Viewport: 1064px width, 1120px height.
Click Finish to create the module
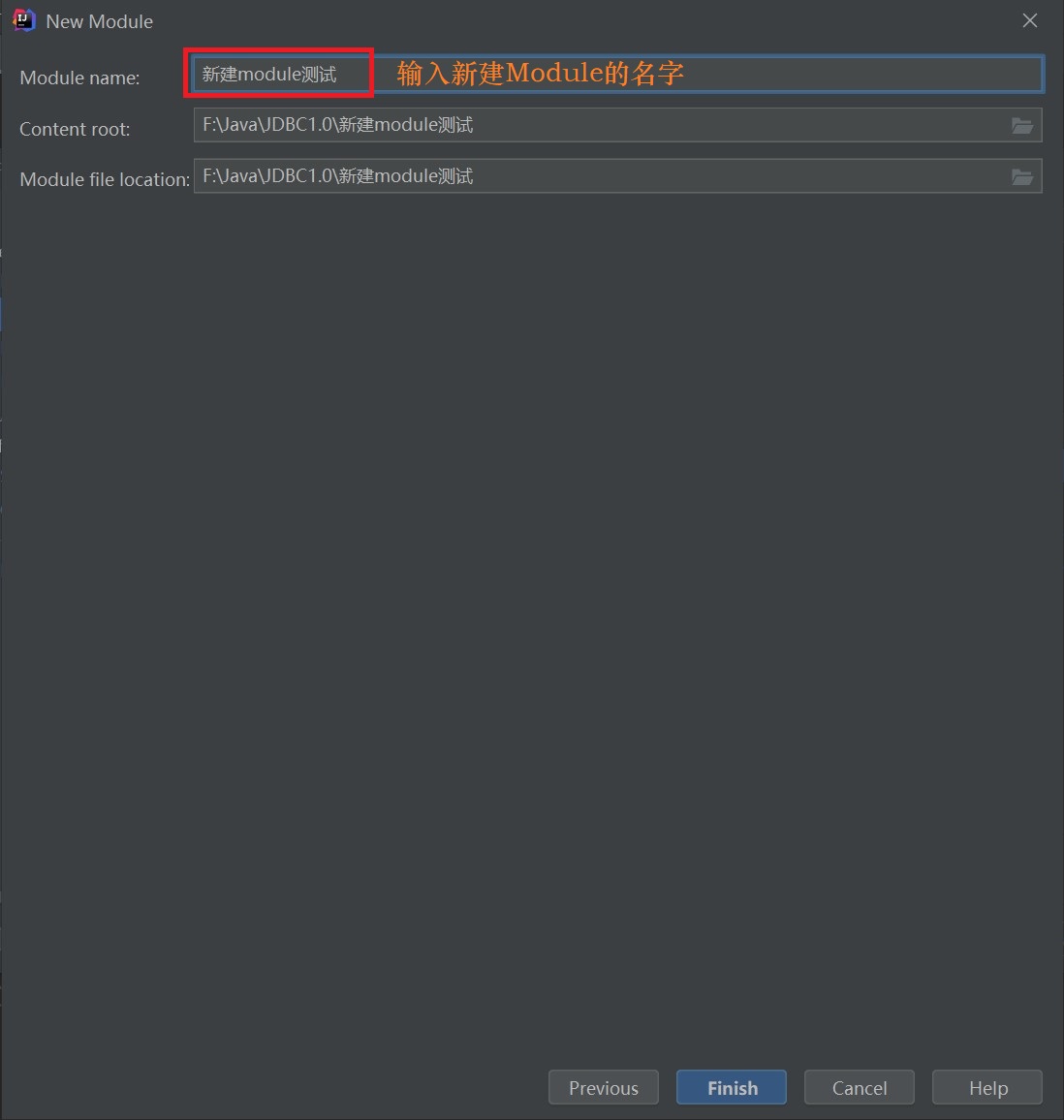[732, 1088]
